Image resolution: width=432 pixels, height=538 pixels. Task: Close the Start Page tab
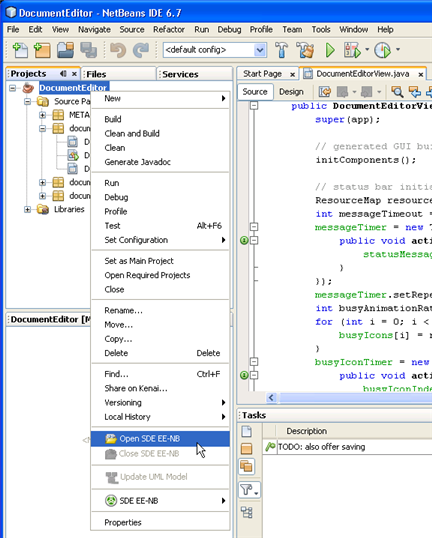[292, 74]
